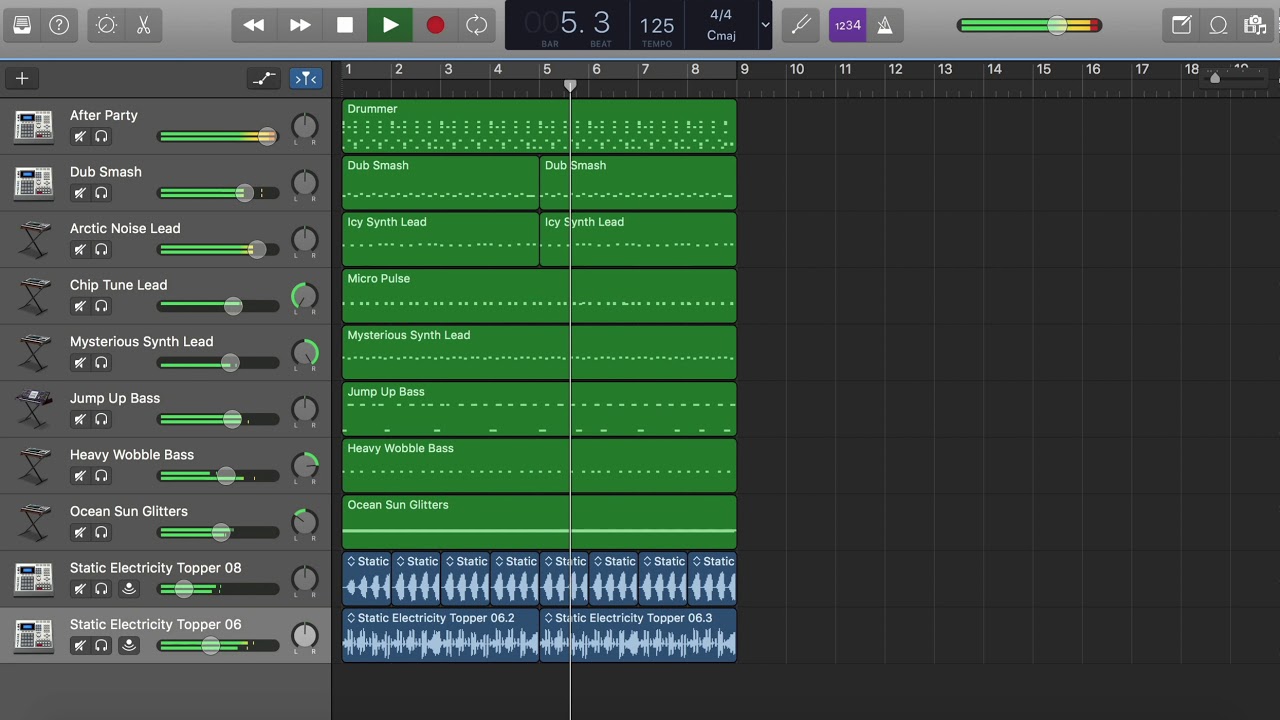The height and width of the screenshot is (720, 1280).
Task: Select the second Icy Synth Lead region
Action: (638, 239)
